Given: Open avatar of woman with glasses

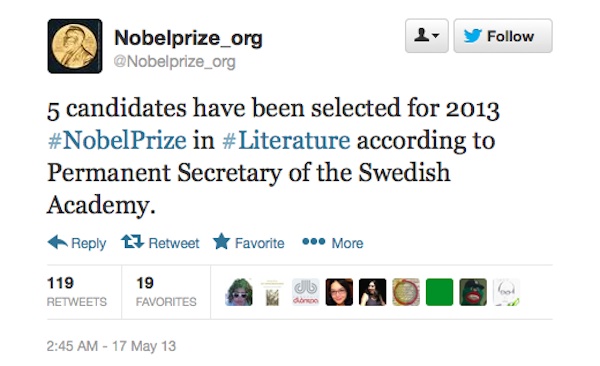Looking at the screenshot, I should pos(339,292).
